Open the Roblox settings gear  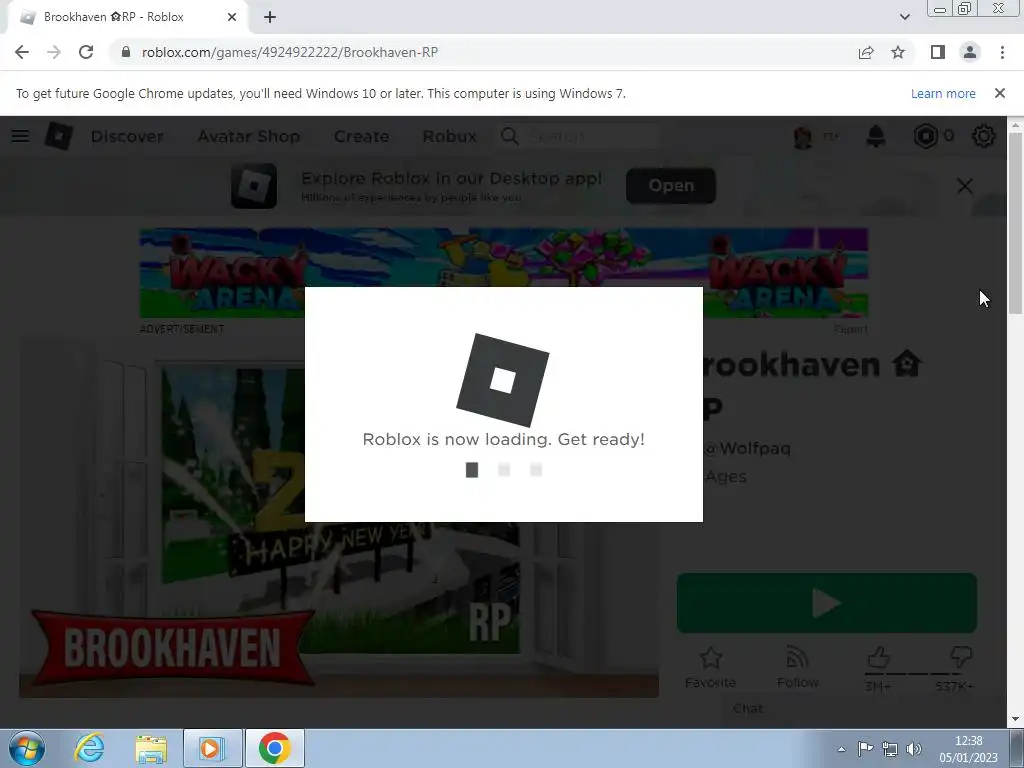(x=984, y=136)
